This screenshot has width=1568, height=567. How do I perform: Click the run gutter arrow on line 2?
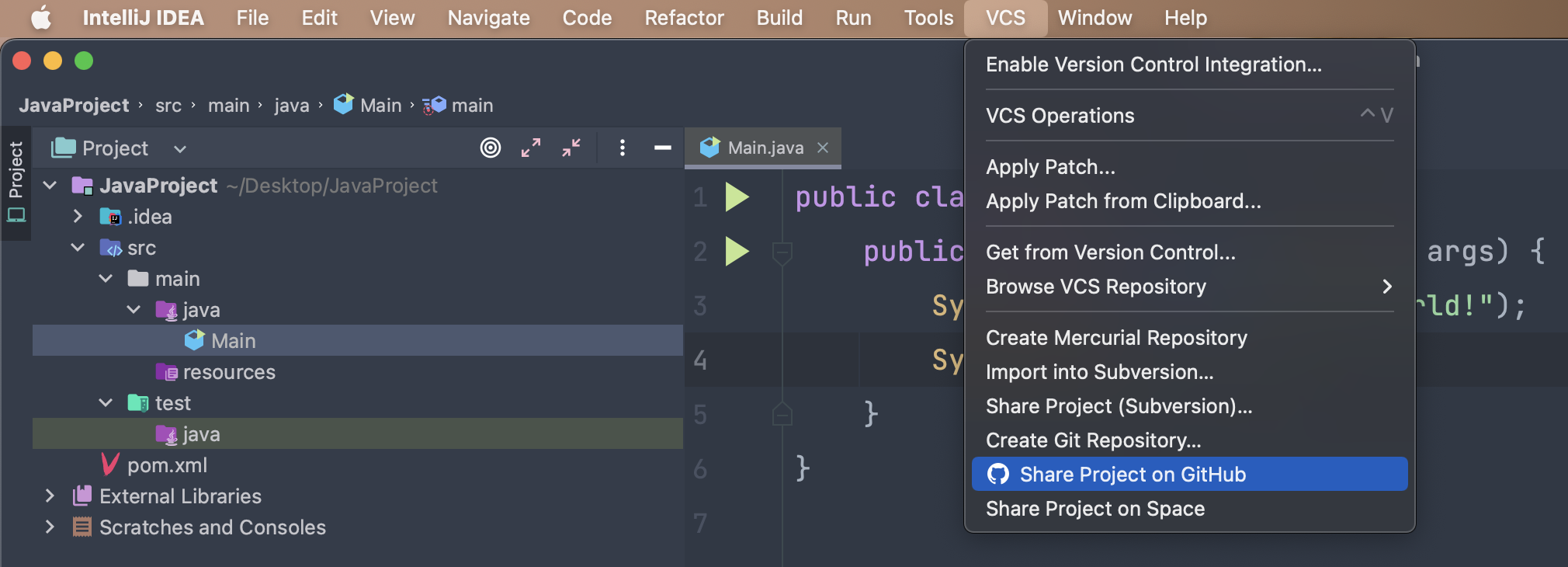click(737, 251)
